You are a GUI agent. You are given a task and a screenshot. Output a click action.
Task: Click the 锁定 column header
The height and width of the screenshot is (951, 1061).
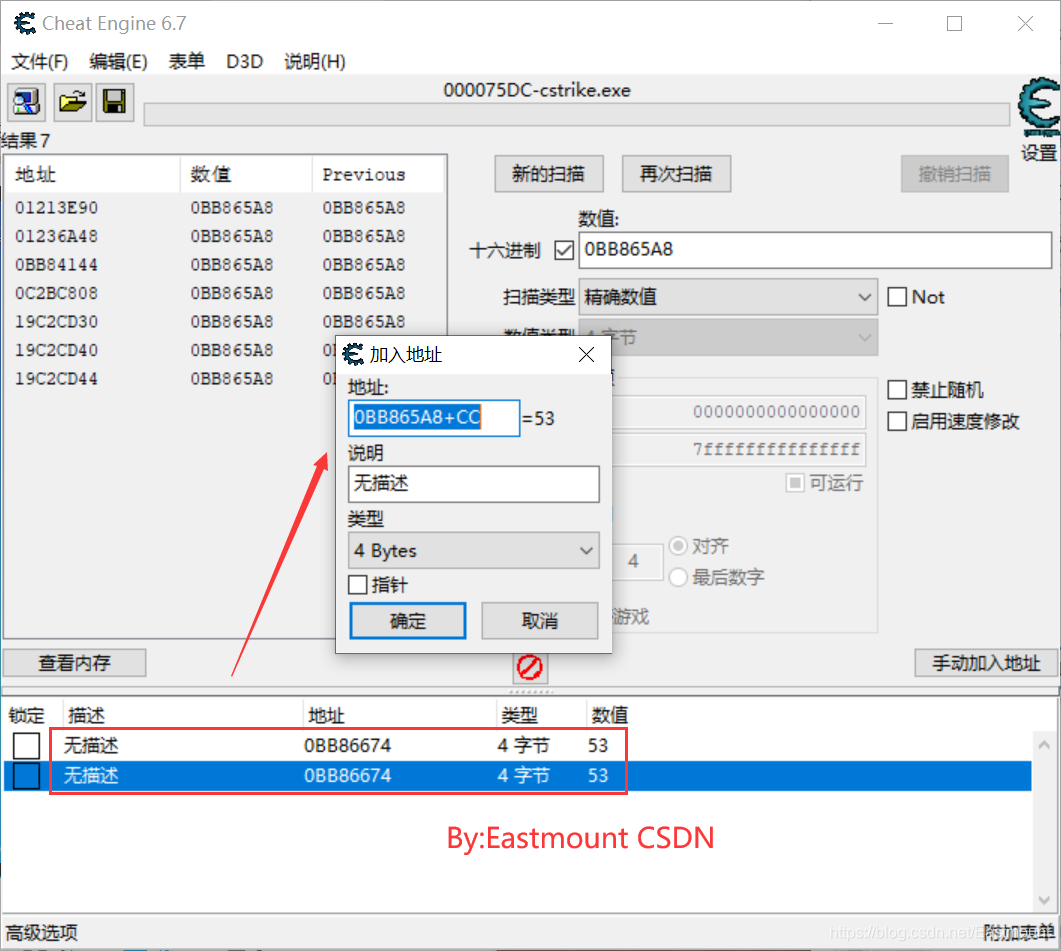pos(27,715)
